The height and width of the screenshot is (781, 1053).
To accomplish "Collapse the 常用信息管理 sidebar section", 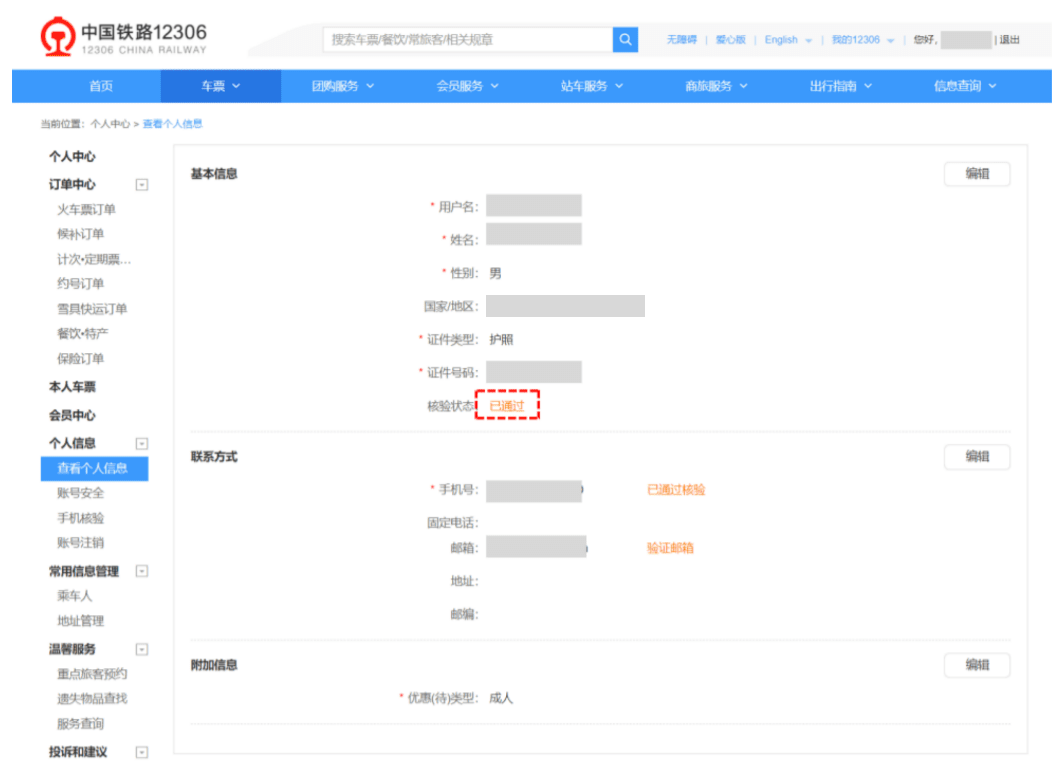I will click(x=141, y=571).
